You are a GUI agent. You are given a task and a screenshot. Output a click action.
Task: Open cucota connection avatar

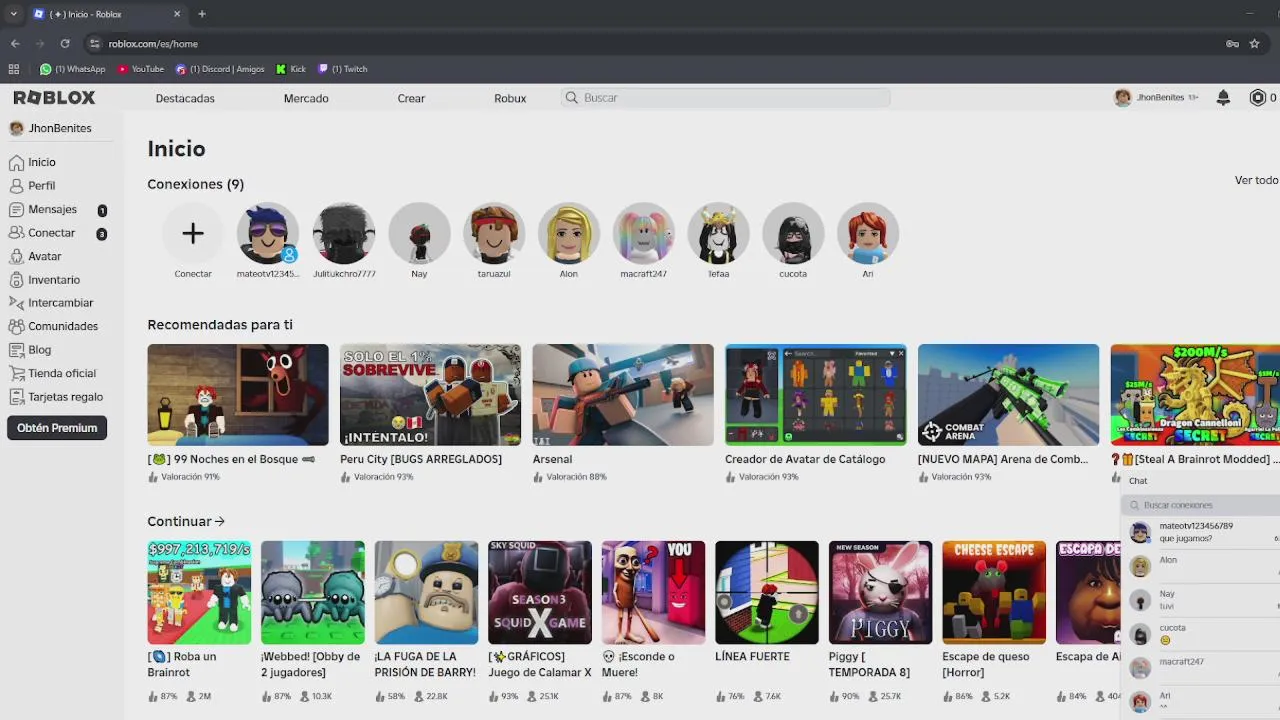(793, 233)
